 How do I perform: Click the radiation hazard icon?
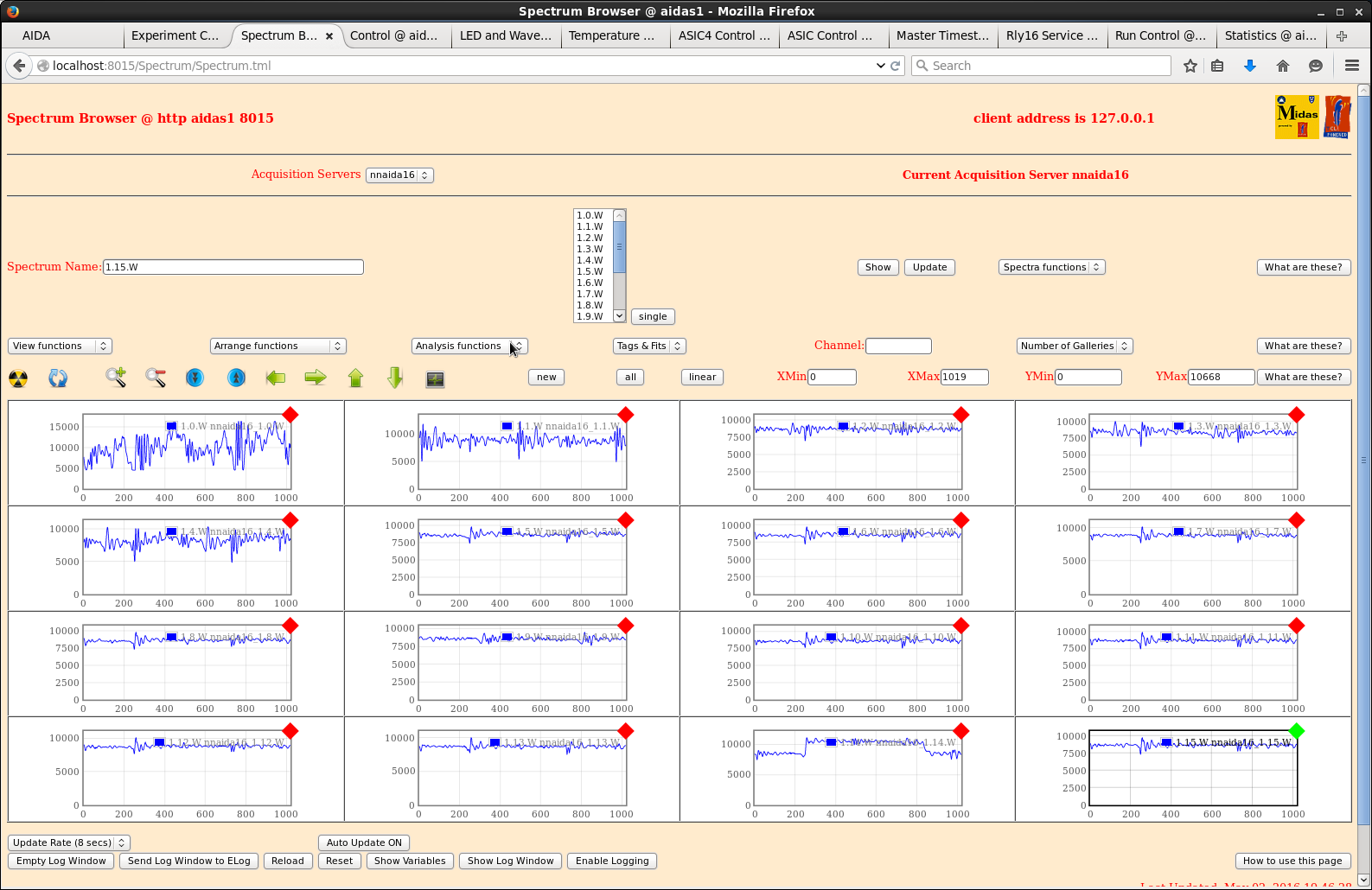click(18, 378)
